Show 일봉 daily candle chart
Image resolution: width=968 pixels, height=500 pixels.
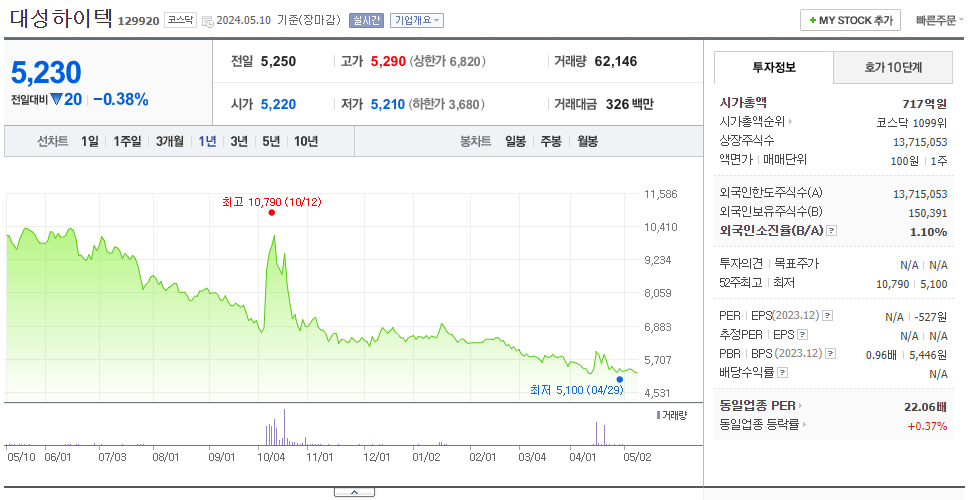(x=515, y=141)
